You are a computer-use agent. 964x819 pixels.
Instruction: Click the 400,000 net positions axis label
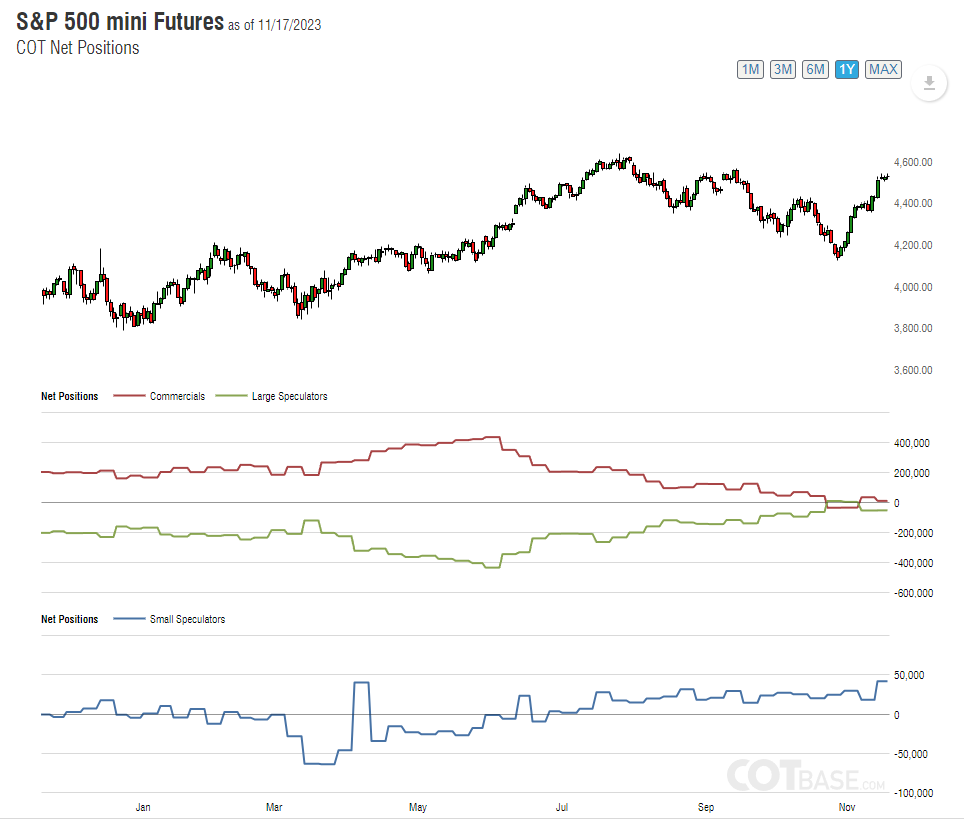click(913, 443)
